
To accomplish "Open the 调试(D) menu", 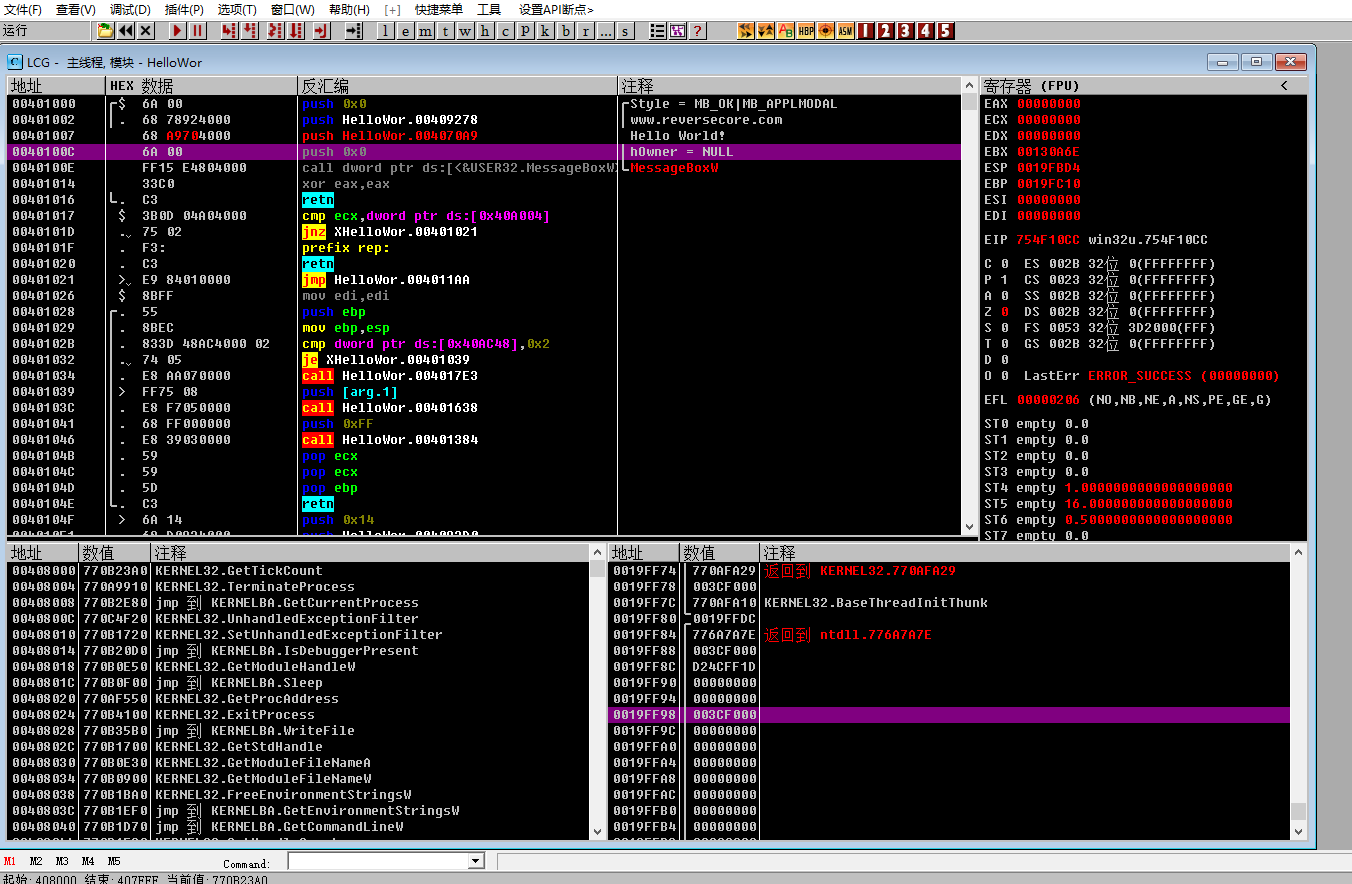I will click(x=130, y=9).
